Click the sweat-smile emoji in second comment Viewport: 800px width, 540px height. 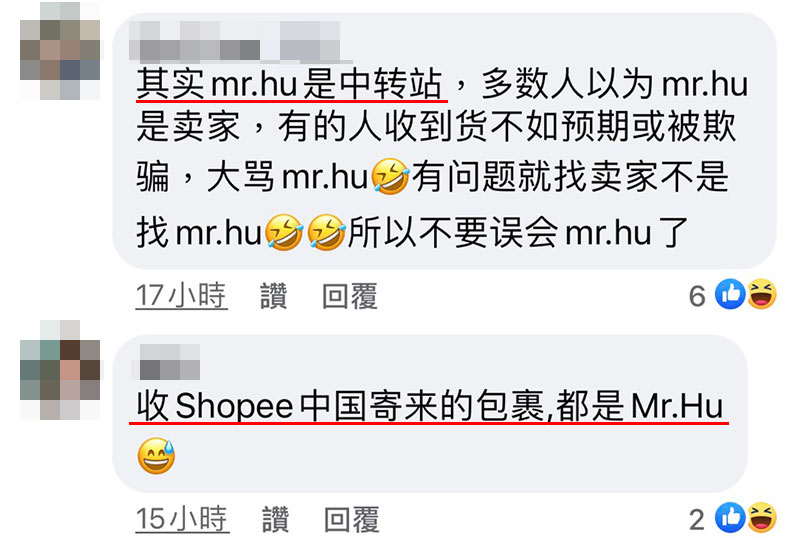click(156, 456)
